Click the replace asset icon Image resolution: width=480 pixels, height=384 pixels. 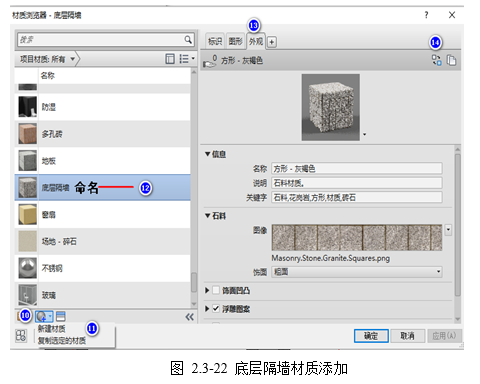click(436, 60)
